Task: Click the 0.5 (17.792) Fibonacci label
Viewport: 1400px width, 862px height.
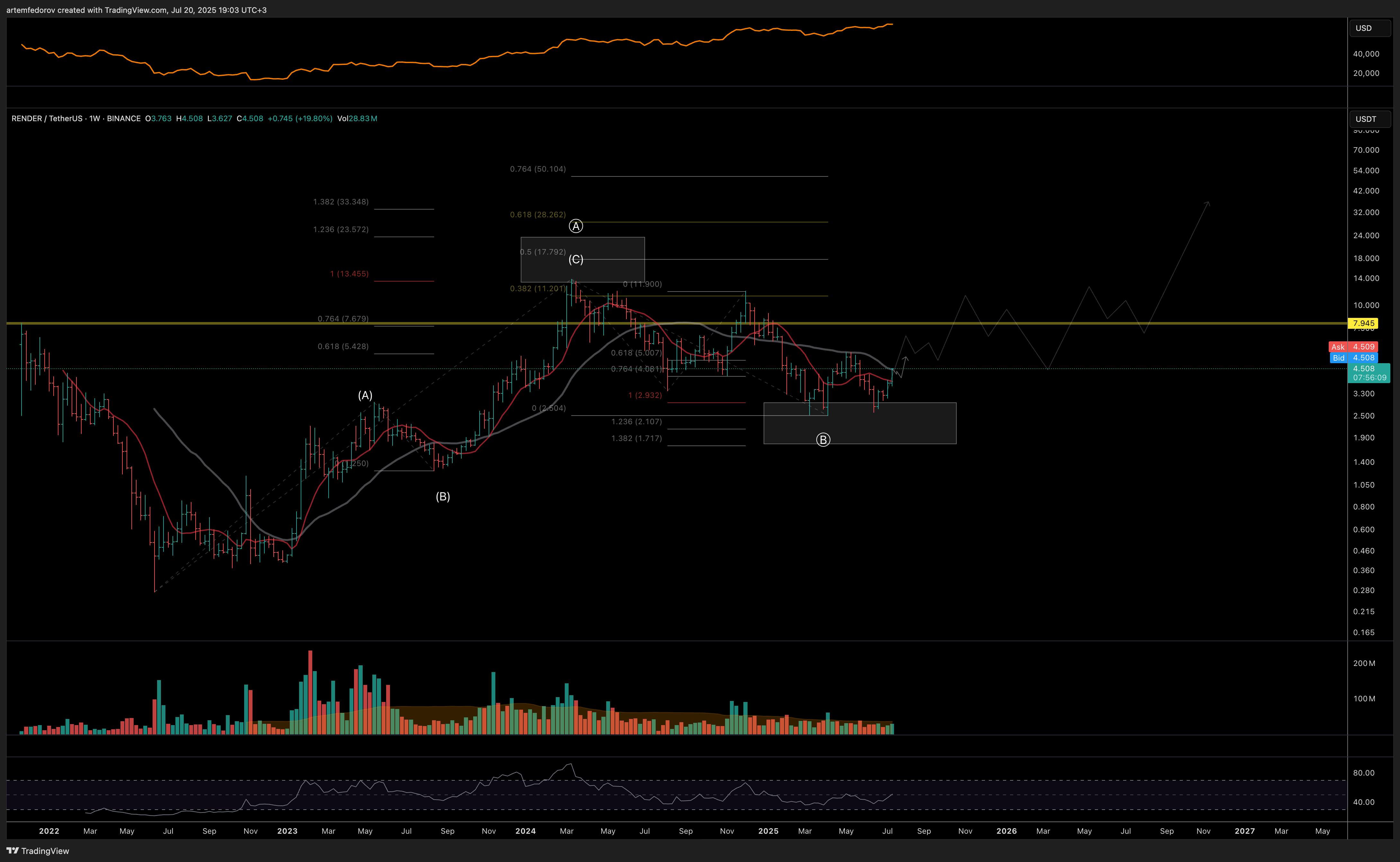Action: click(x=544, y=252)
